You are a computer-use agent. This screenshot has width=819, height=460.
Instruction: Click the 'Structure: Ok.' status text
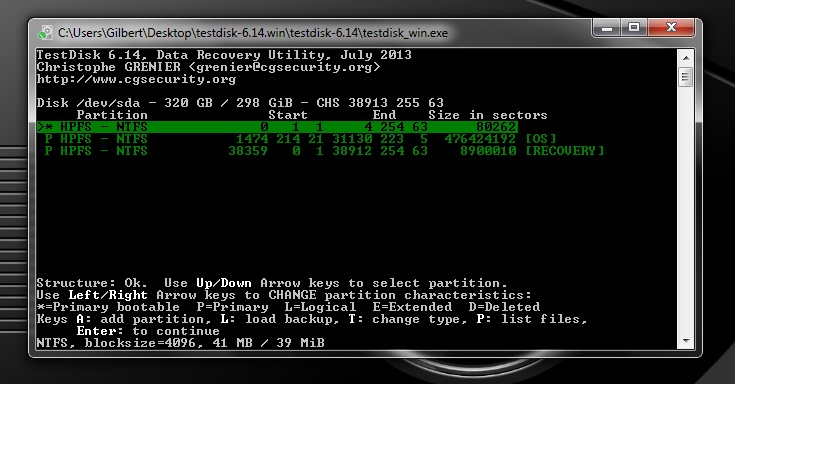pyautogui.click(x=92, y=283)
